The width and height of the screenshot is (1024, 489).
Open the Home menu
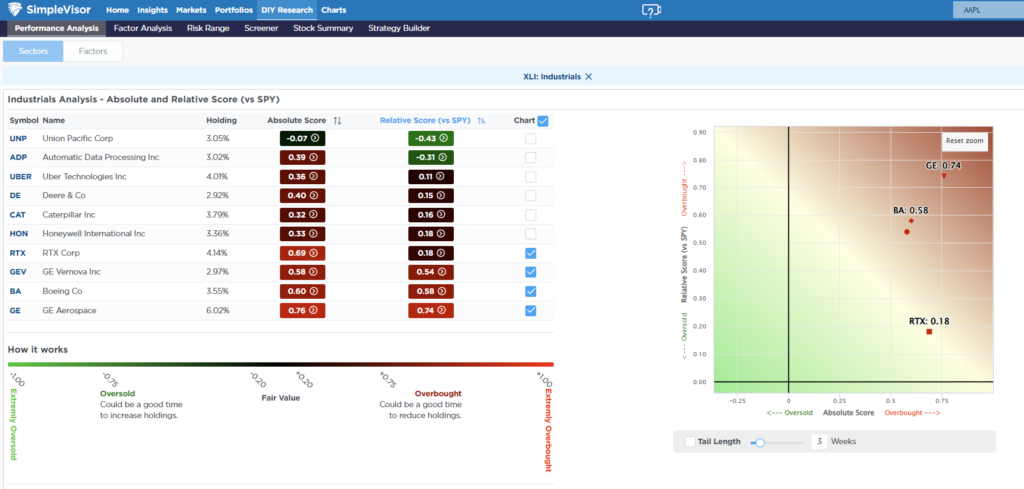(x=118, y=10)
